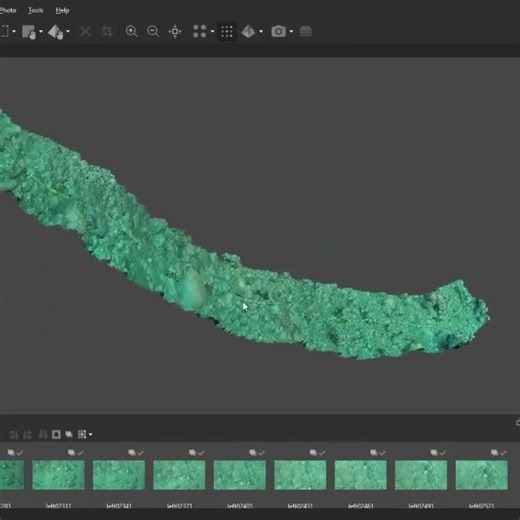Reset the view with the crosshair arrows icon
Viewport: 520px width, 520px height.
tap(175, 32)
